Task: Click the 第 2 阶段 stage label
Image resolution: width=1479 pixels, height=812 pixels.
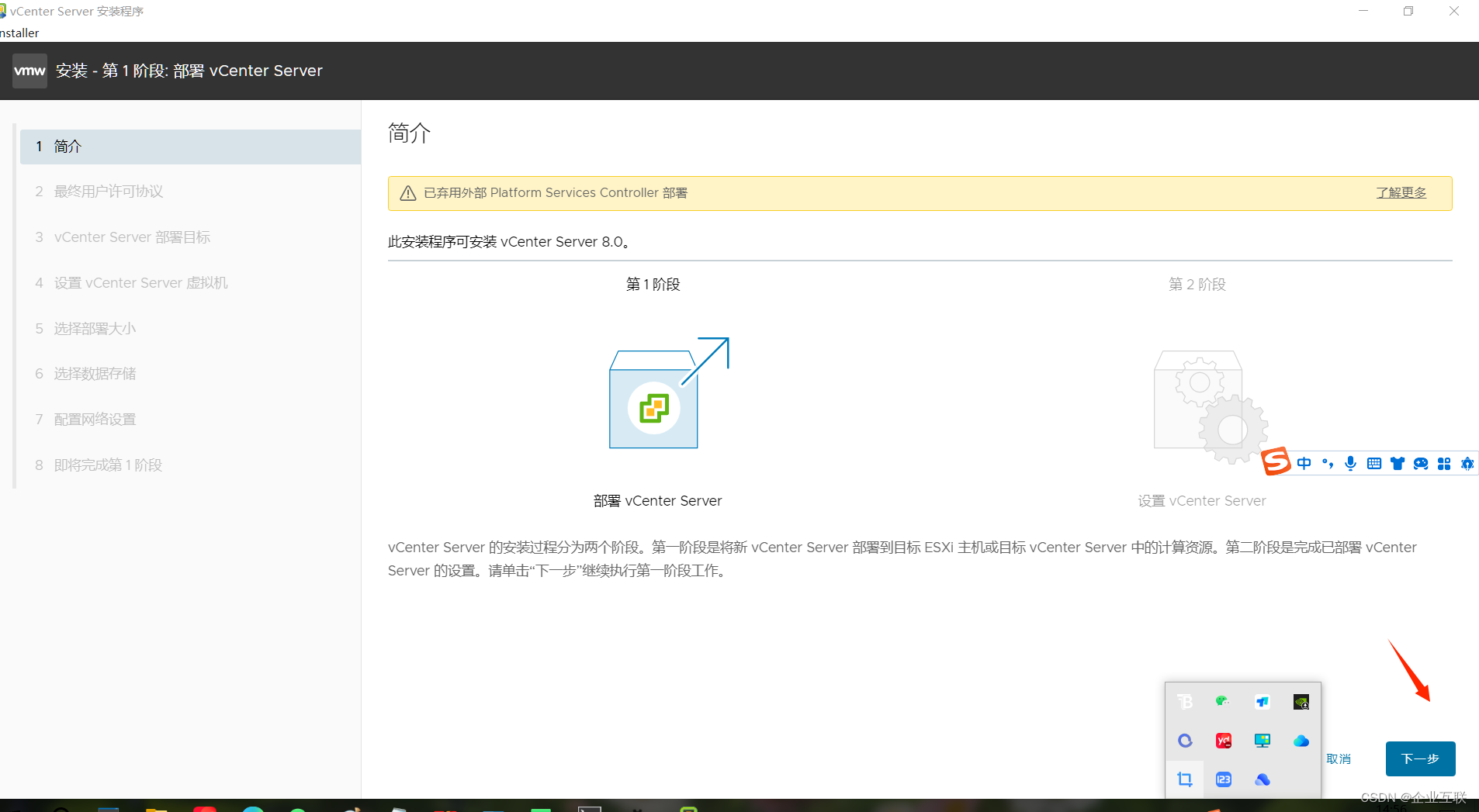Action: tap(1197, 285)
